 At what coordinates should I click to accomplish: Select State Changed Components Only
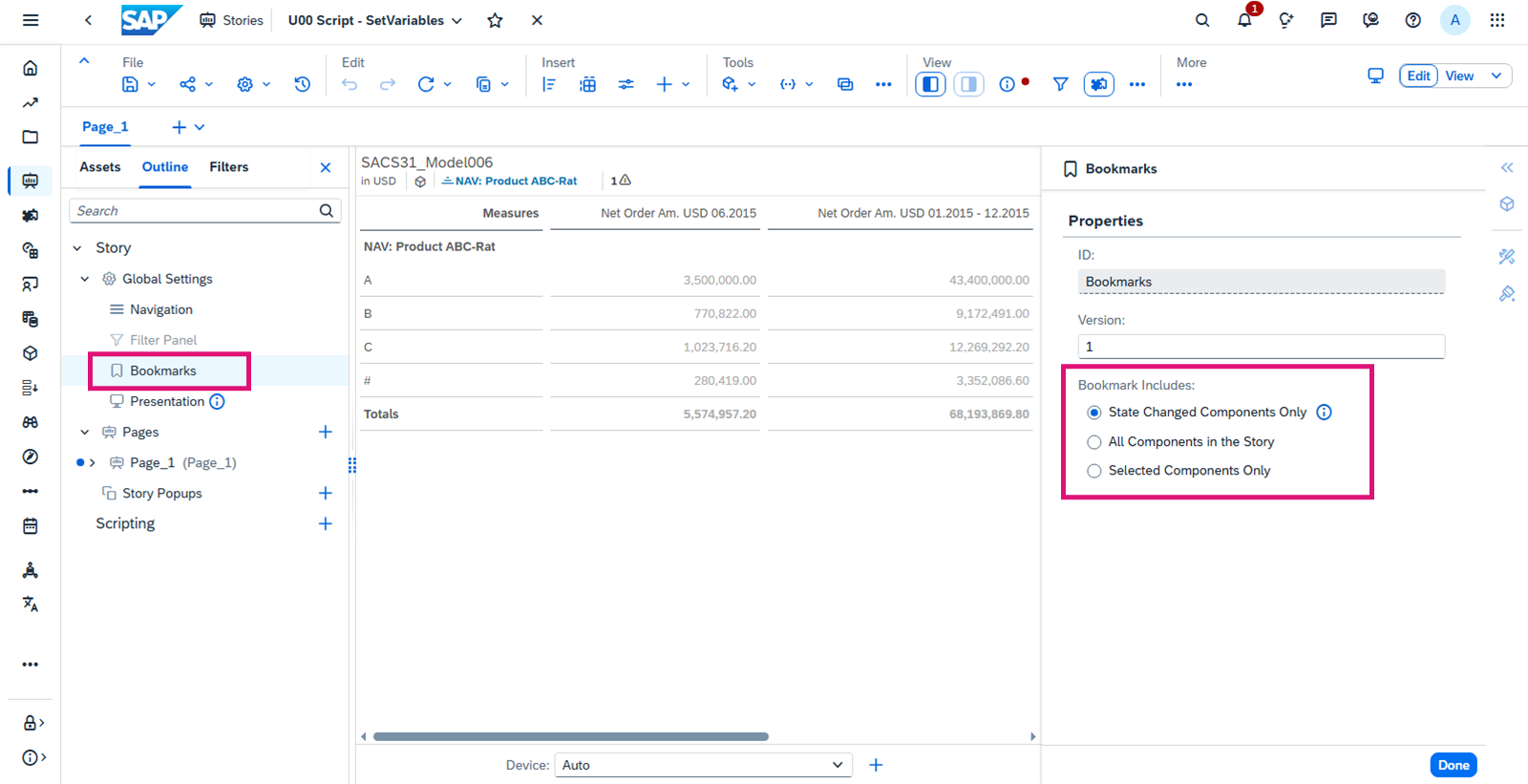[1094, 413]
